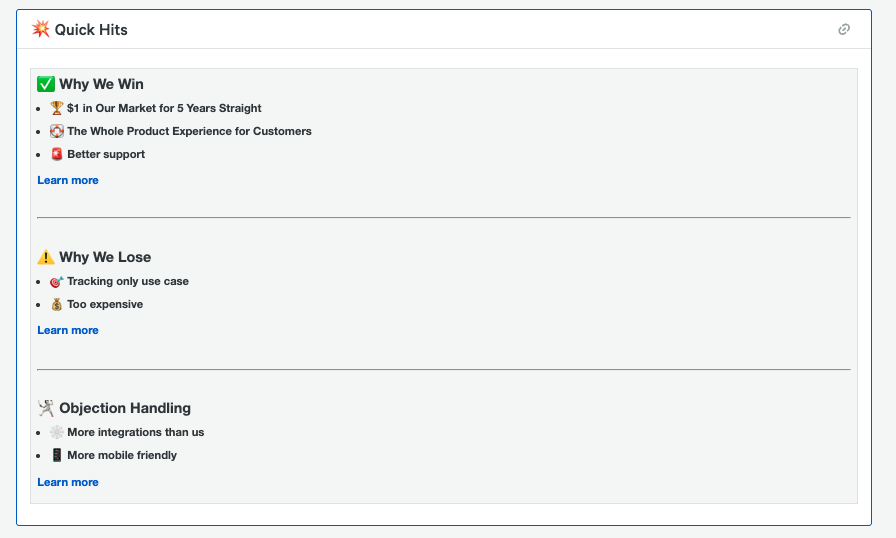Click the money bag icon beside Too expensive

click(x=57, y=304)
